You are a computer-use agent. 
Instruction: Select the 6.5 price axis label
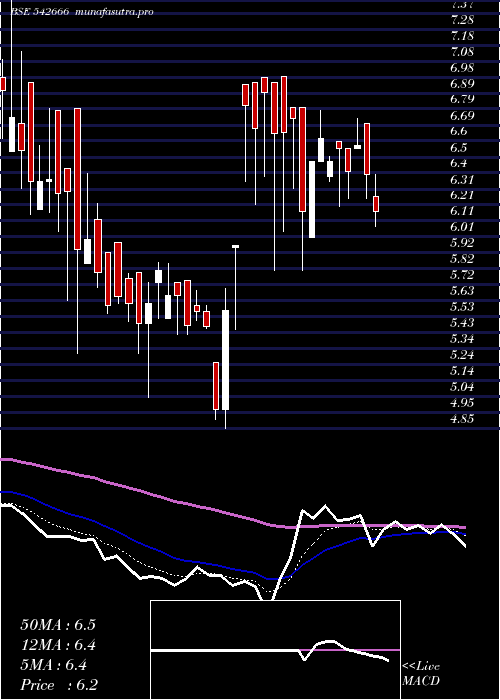[x=459, y=148]
